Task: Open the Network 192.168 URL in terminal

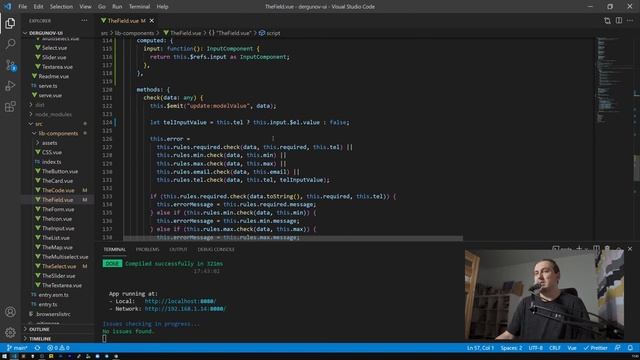Action: click(x=185, y=309)
